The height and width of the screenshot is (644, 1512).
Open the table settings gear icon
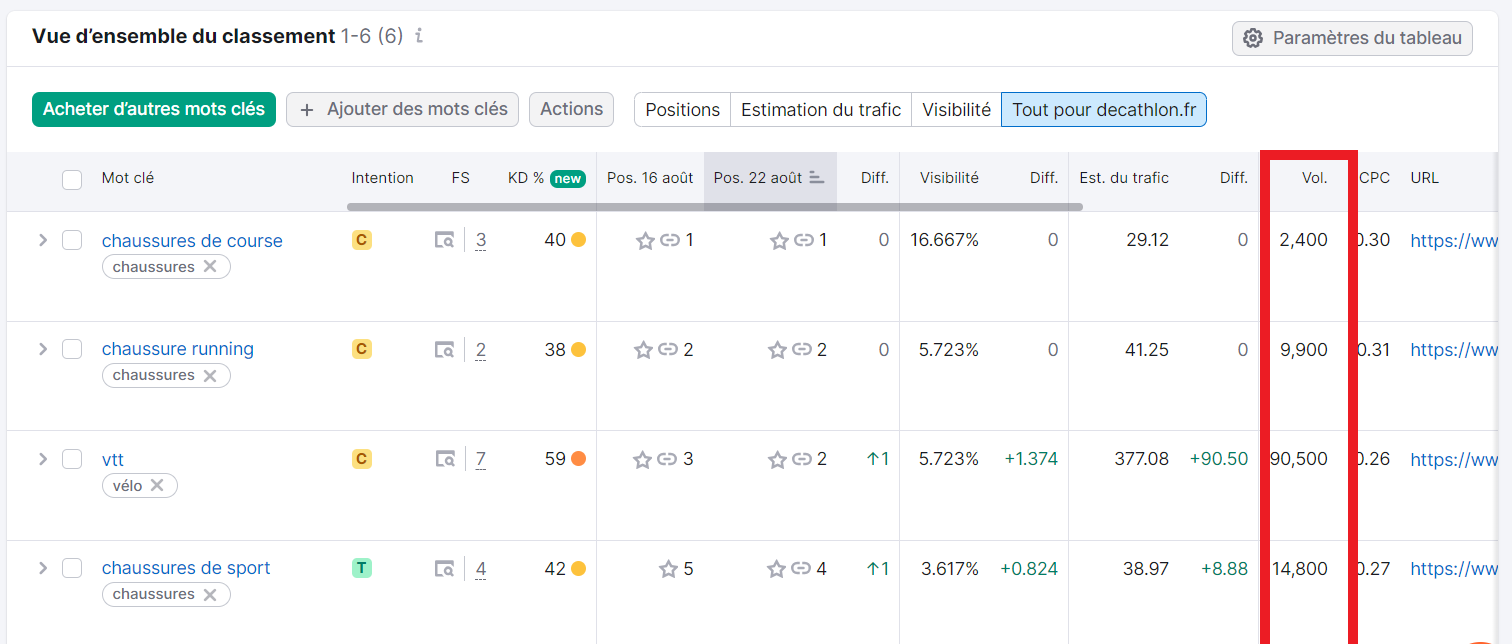tap(1252, 39)
